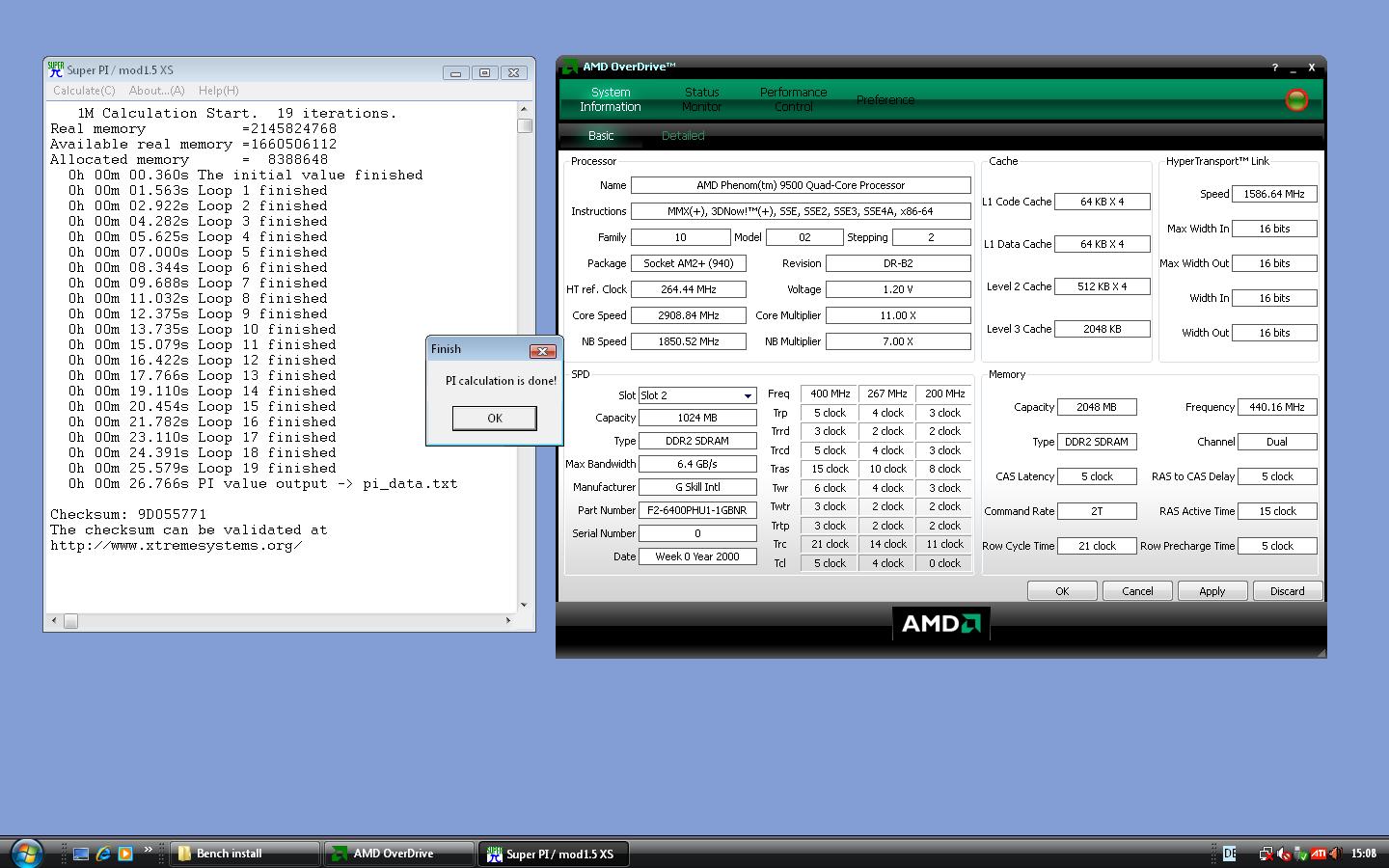1389x868 pixels.
Task: Click Super PI horizontal scrollbar thumb
Action: point(70,621)
